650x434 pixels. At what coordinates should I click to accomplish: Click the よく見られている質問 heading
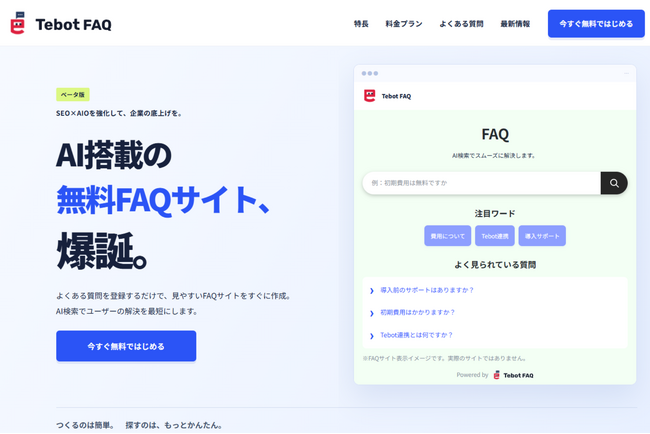point(495,264)
